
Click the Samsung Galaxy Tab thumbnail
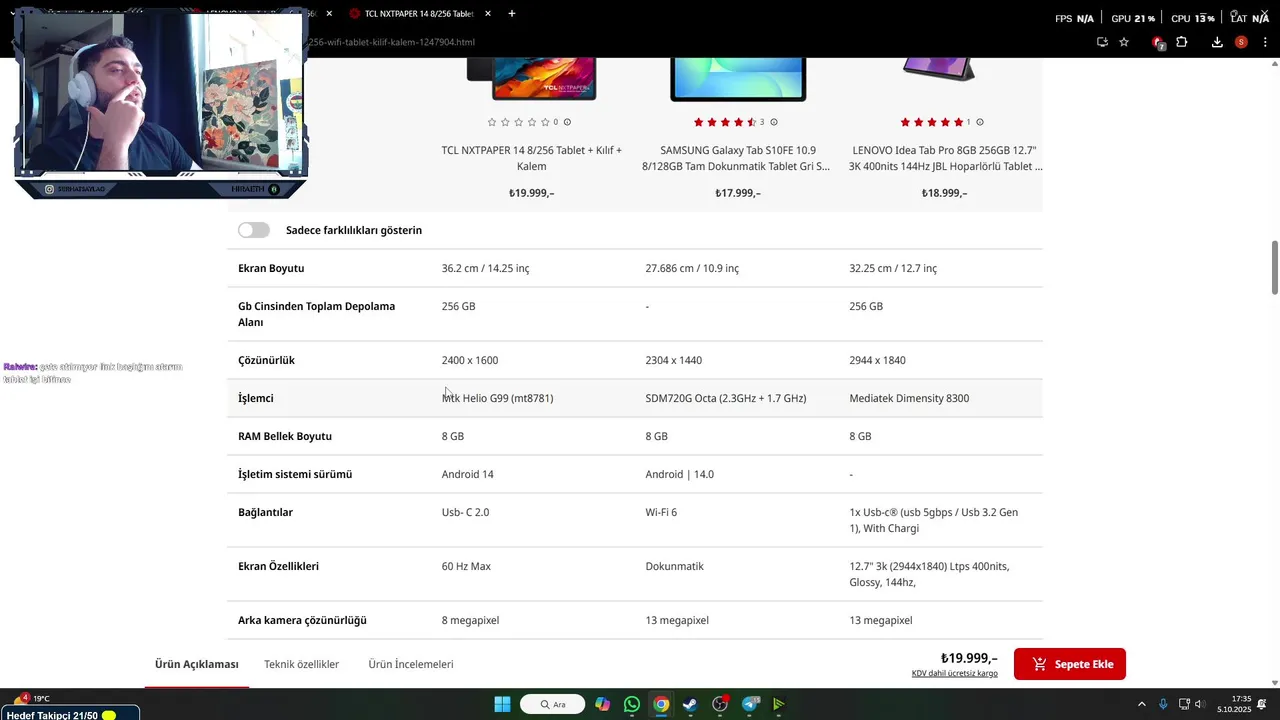tap(738, 79)
